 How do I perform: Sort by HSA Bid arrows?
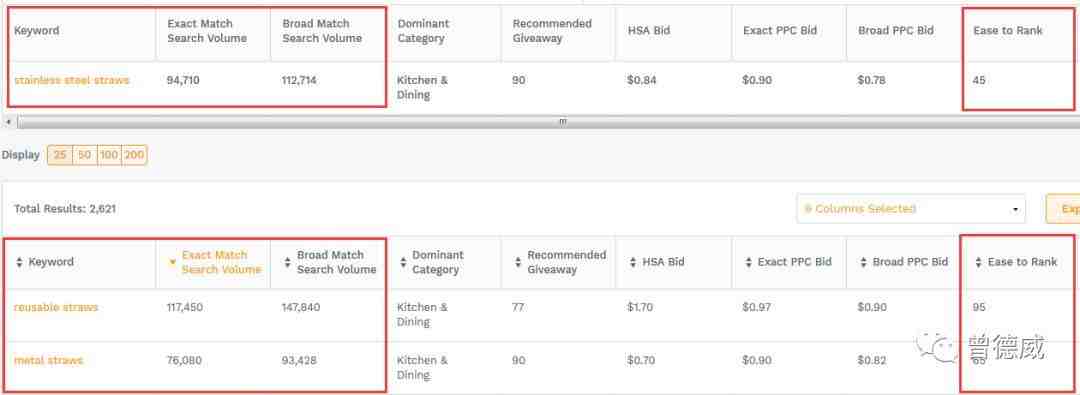pos(634,263)
